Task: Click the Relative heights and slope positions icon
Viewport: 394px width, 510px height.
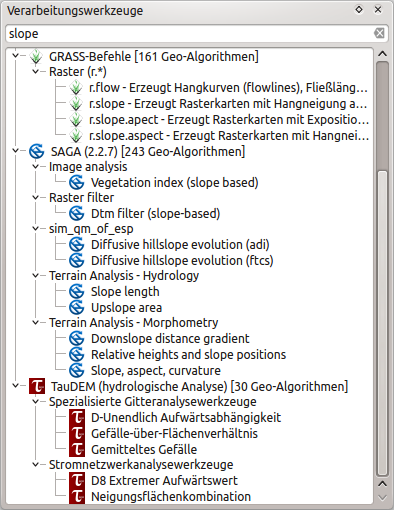Action: (x=77, y=354)
